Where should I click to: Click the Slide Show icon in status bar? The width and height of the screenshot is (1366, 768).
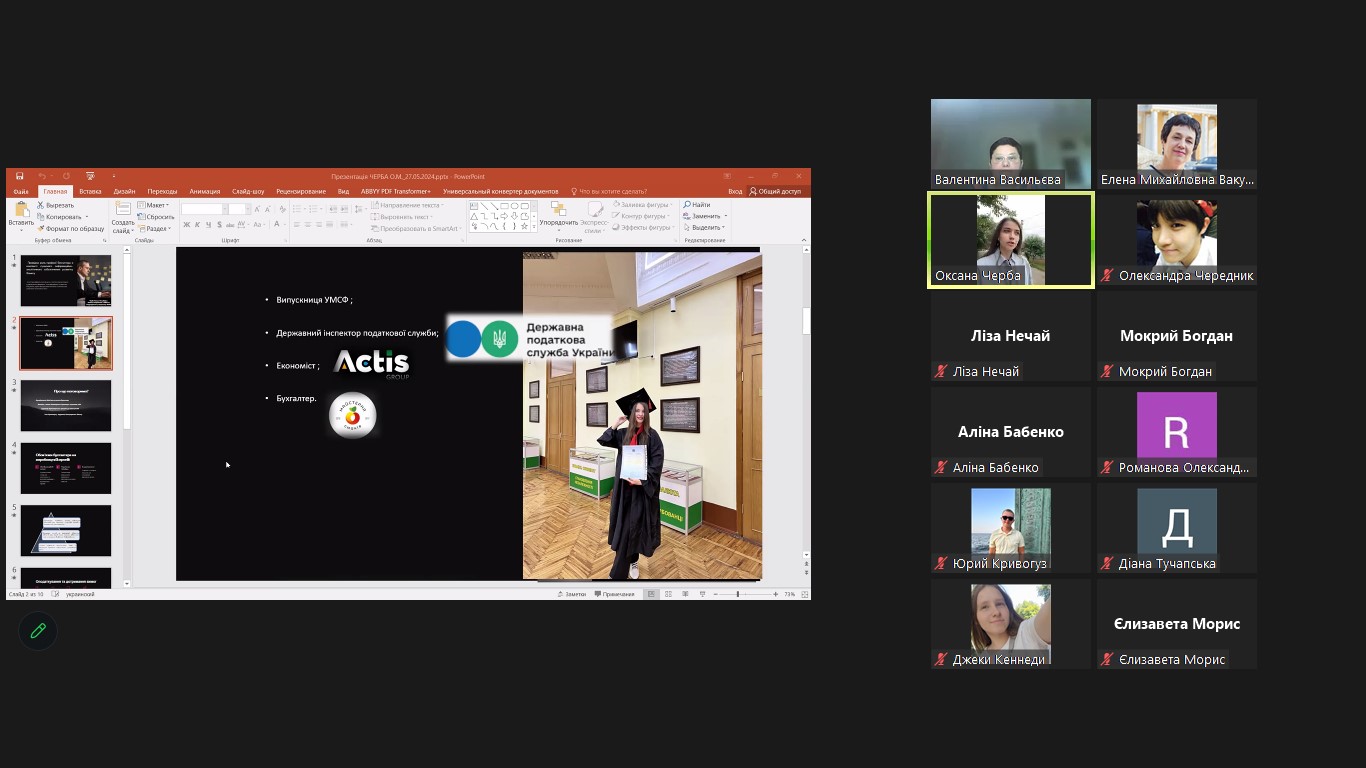pyautogui.click(x=702, y=594)
